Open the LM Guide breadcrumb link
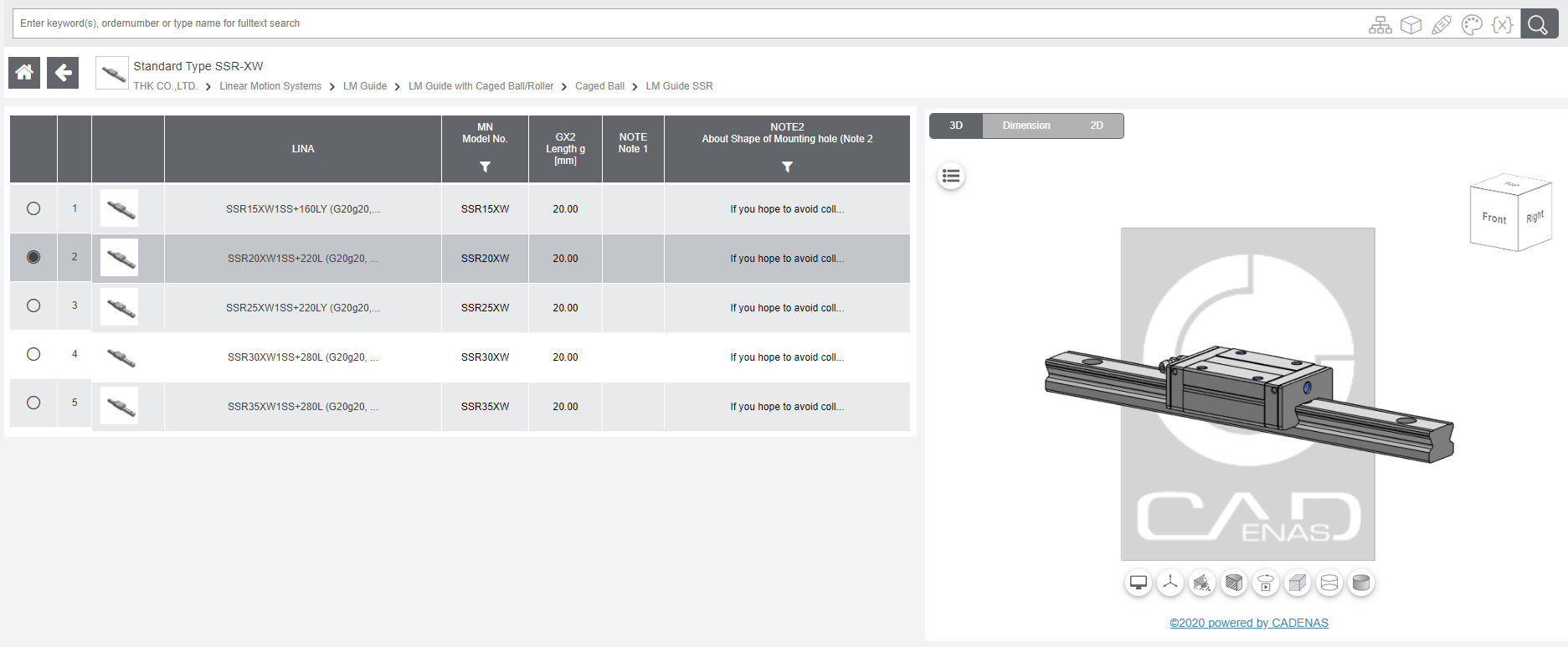The width and height of the screenshot is (1568, 647). [x=365, y=86]
